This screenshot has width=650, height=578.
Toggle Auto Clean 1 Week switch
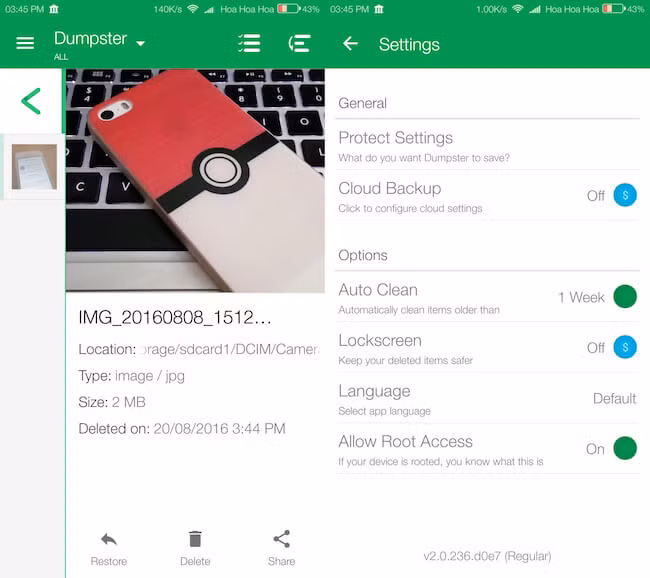pos(624,296)
